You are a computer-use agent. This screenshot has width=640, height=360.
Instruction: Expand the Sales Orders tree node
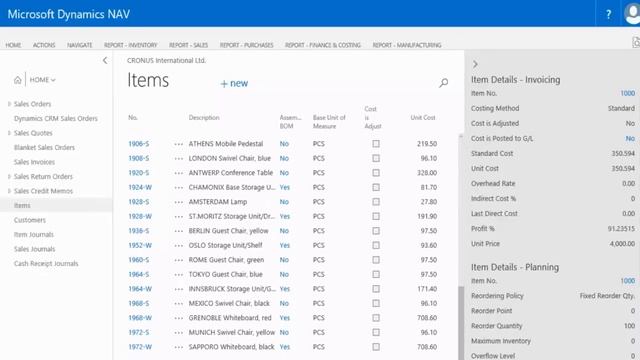9,104
